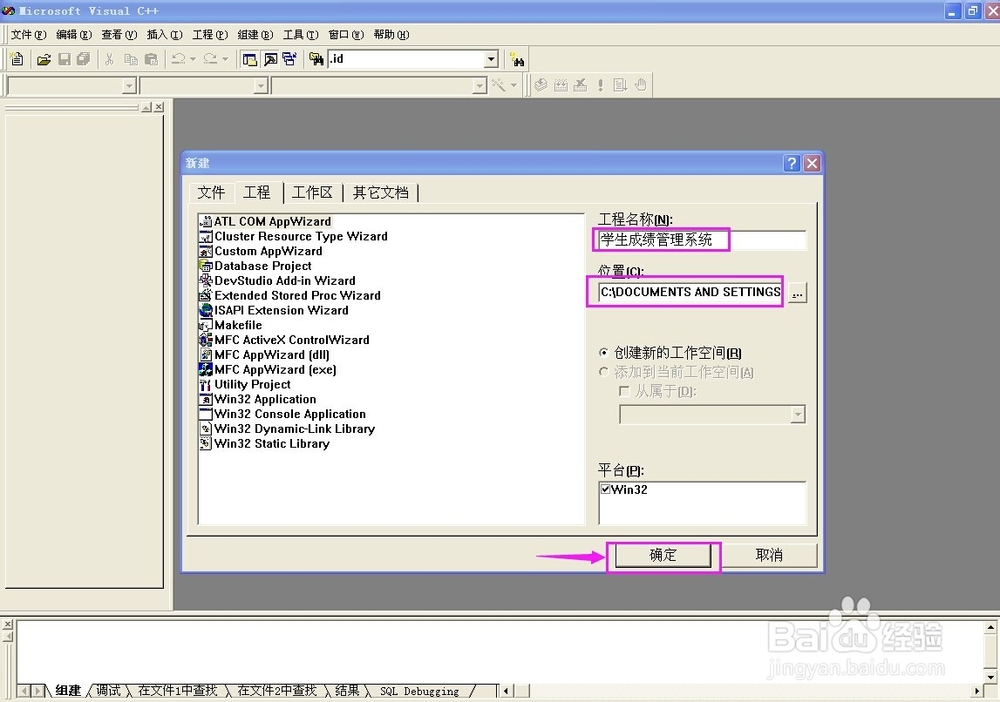This screenshot has height=702, width=1000.
Task: Click the dialog help question mark button
Action: pos(791,163)
